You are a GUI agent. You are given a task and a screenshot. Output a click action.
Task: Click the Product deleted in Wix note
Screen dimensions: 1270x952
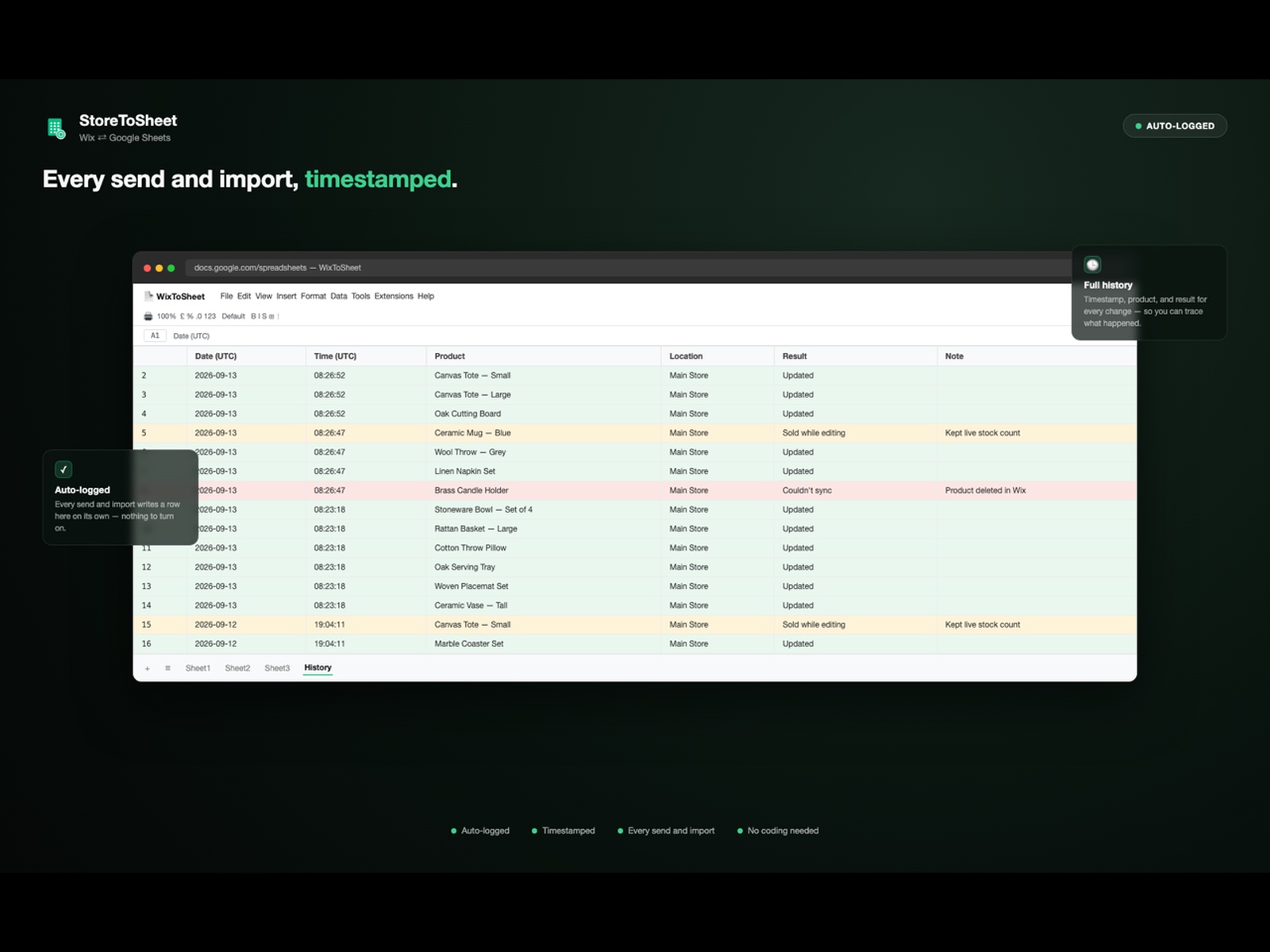tap(1037, 490)
